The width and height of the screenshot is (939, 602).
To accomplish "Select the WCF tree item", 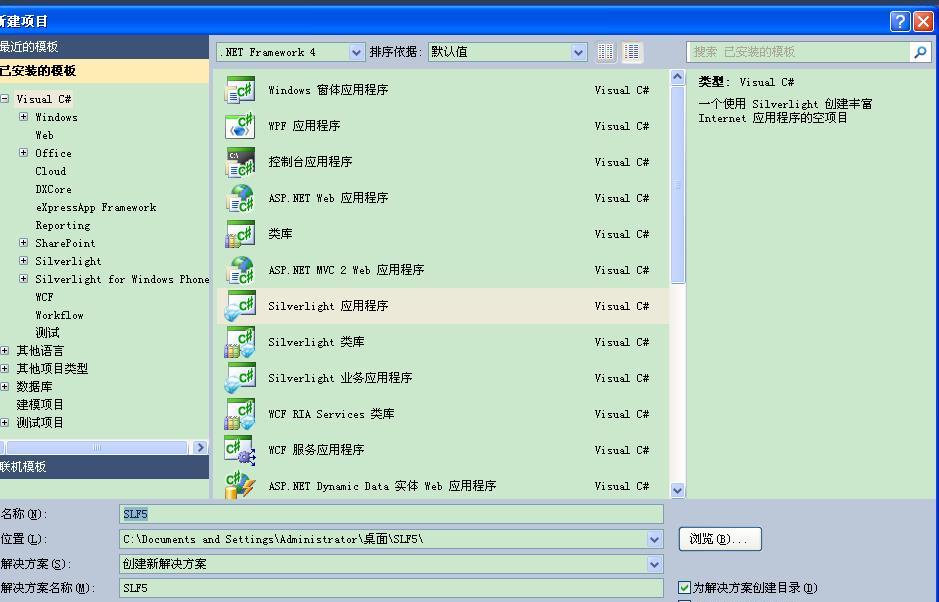I will coord(44,297).
